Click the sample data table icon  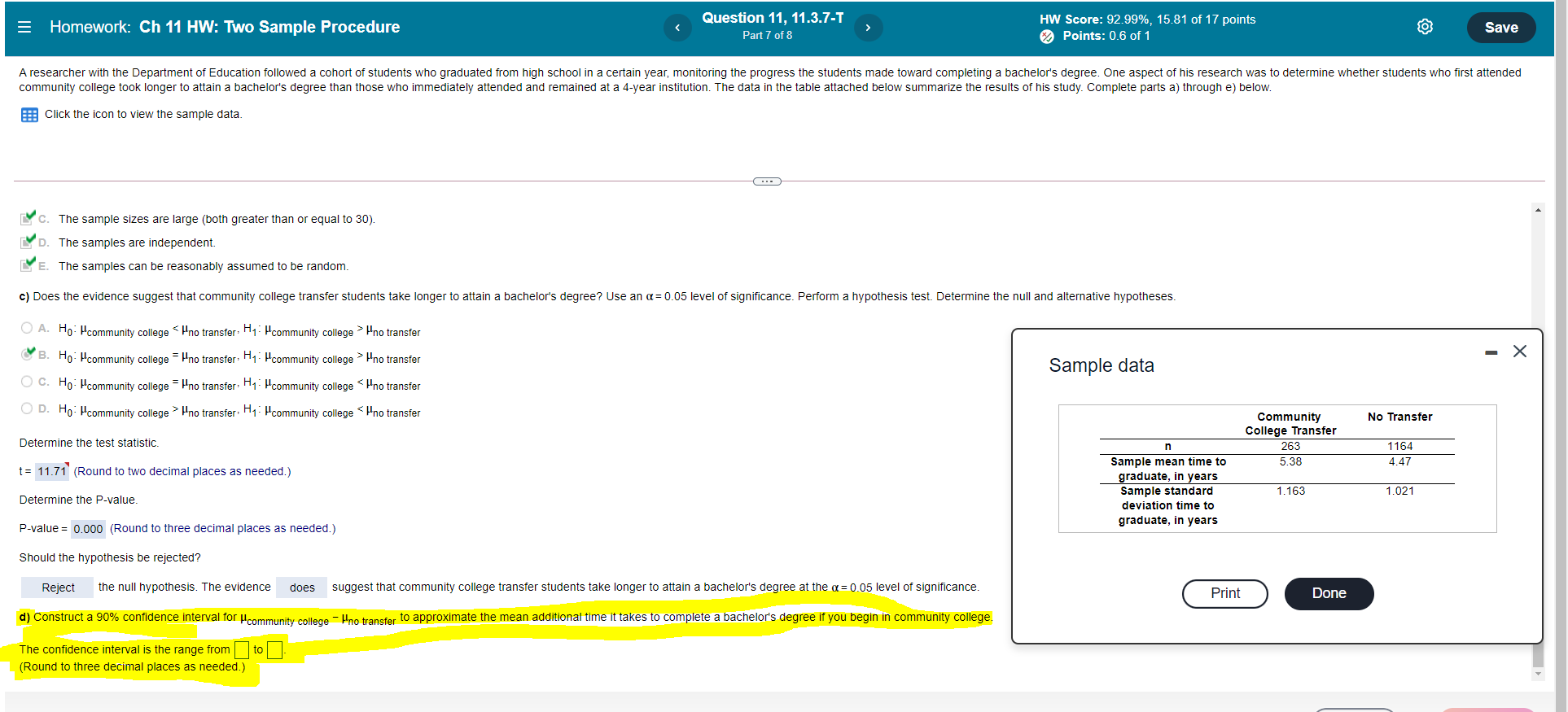coord(29,115)
